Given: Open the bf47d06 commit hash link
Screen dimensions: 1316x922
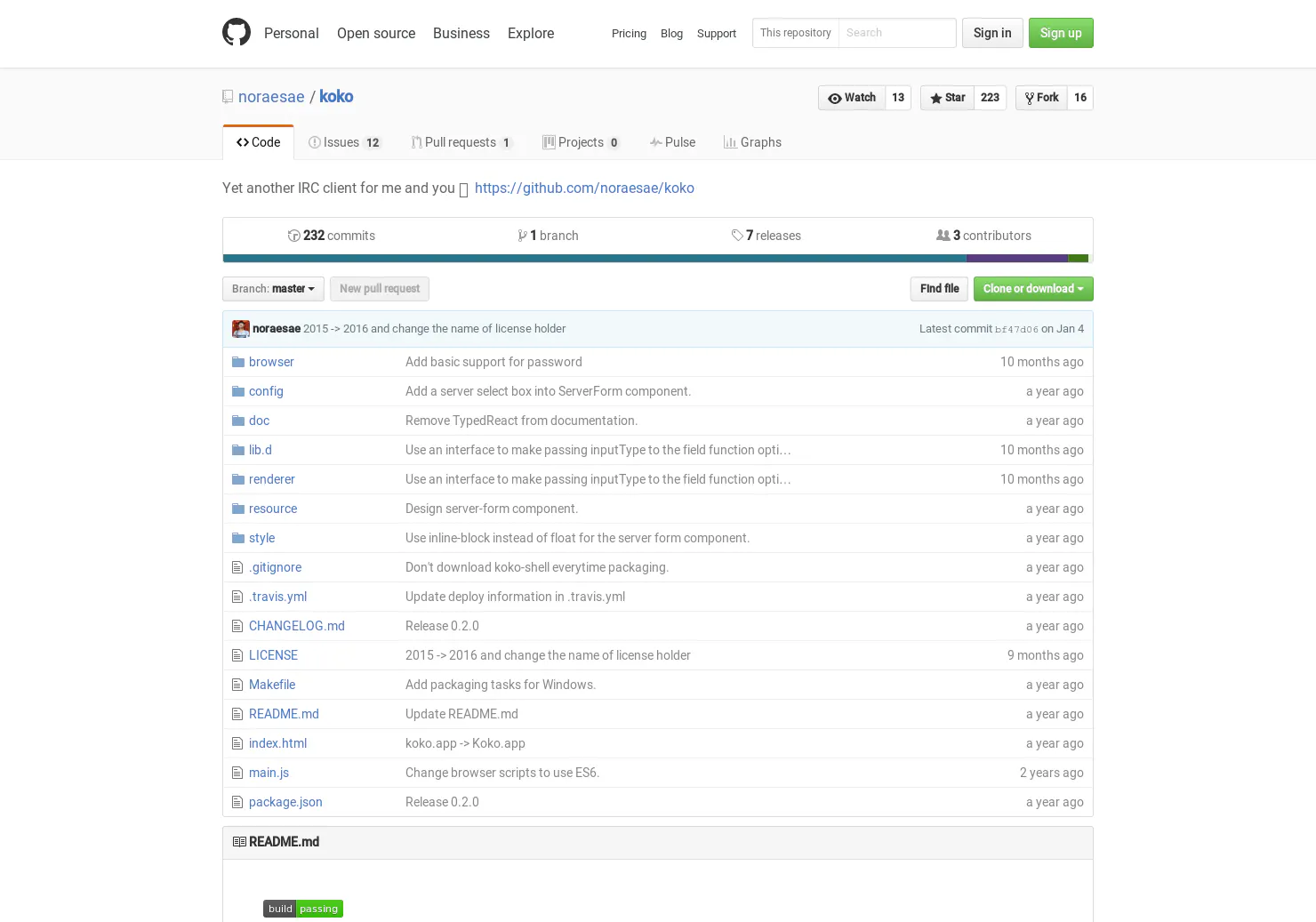Looking at the screenshot, I should [x=1016, y=330].
